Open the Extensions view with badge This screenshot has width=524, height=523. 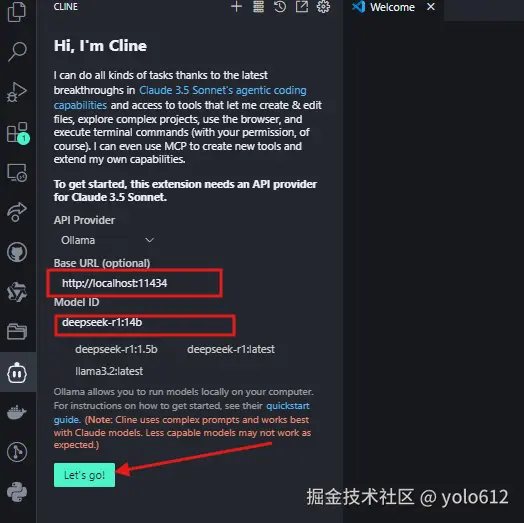pyautogui.click(x=17, y=133)
